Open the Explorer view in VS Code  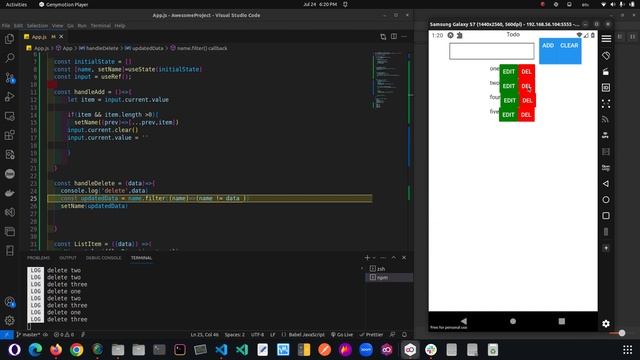tap(9, 39)
